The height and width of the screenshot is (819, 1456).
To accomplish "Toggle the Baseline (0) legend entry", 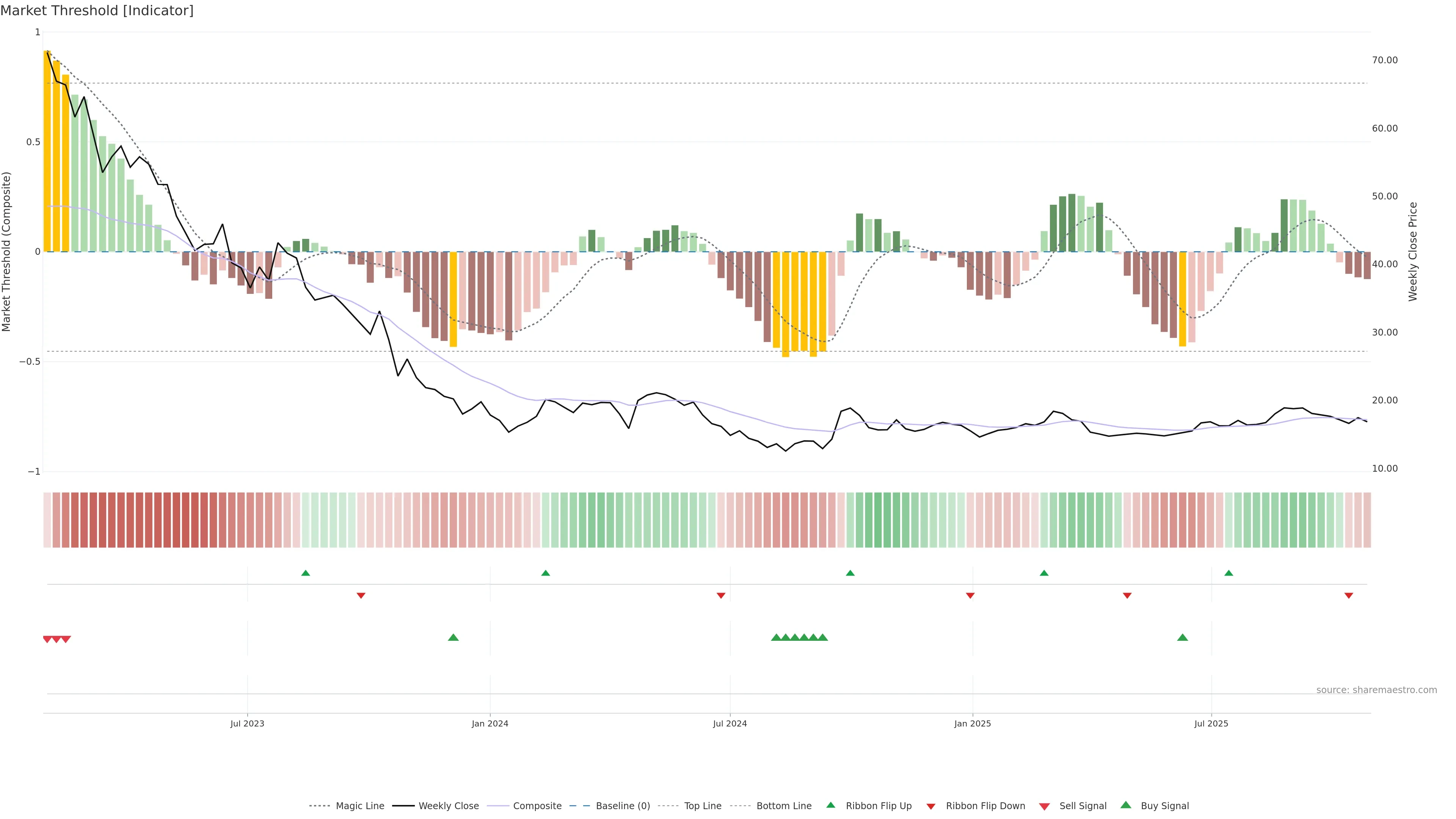I will pos(622,806).
